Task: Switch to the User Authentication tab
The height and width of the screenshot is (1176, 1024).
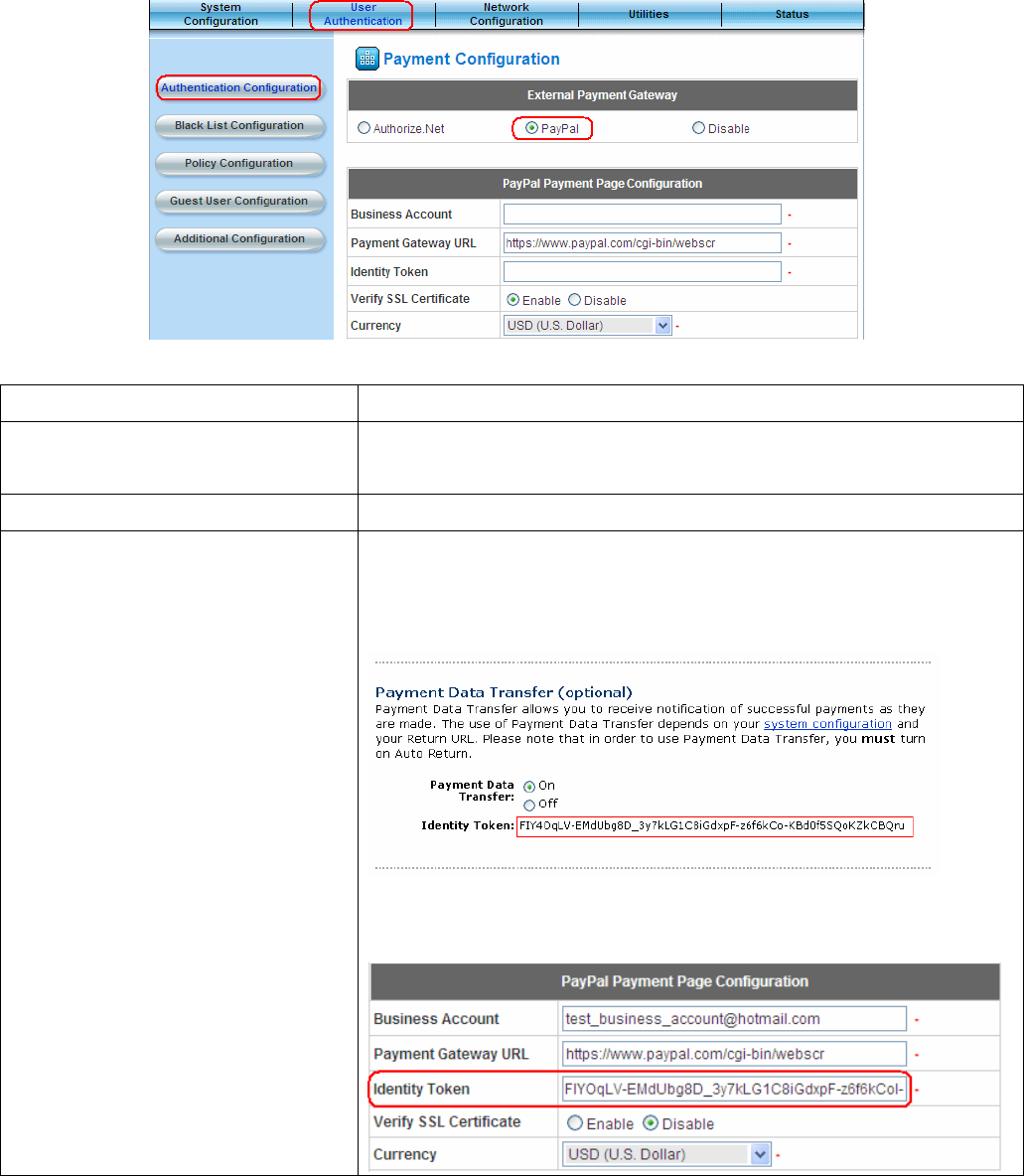Action: 364,14
